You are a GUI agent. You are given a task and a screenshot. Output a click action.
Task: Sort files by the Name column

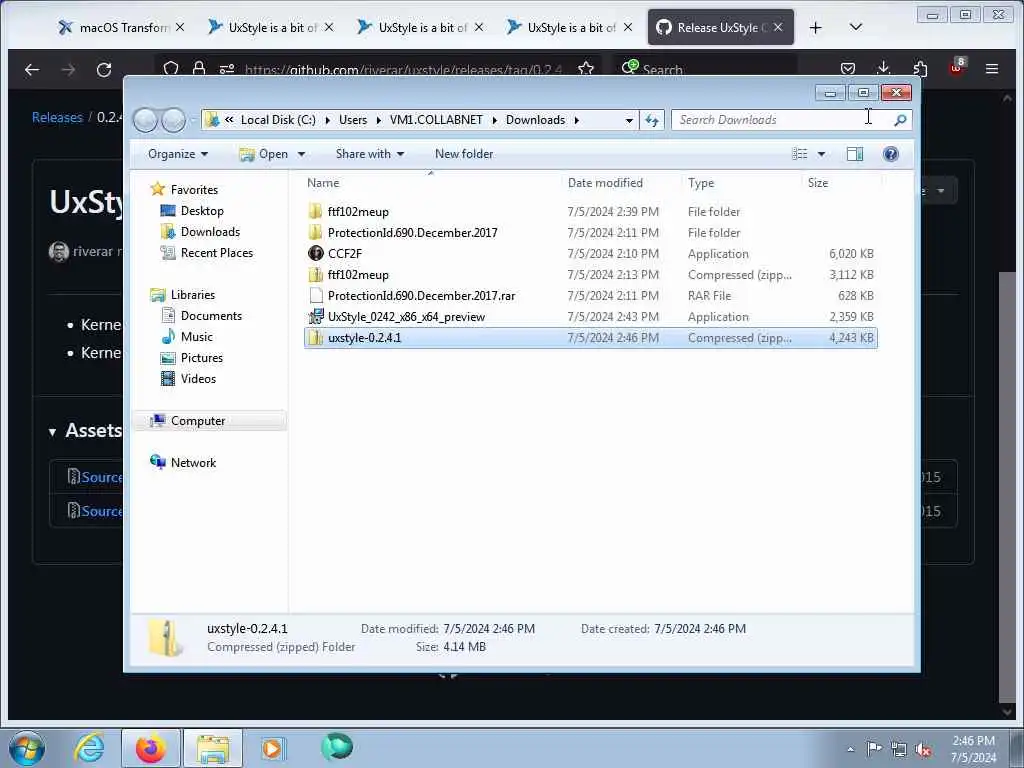(x=431, y=183)
